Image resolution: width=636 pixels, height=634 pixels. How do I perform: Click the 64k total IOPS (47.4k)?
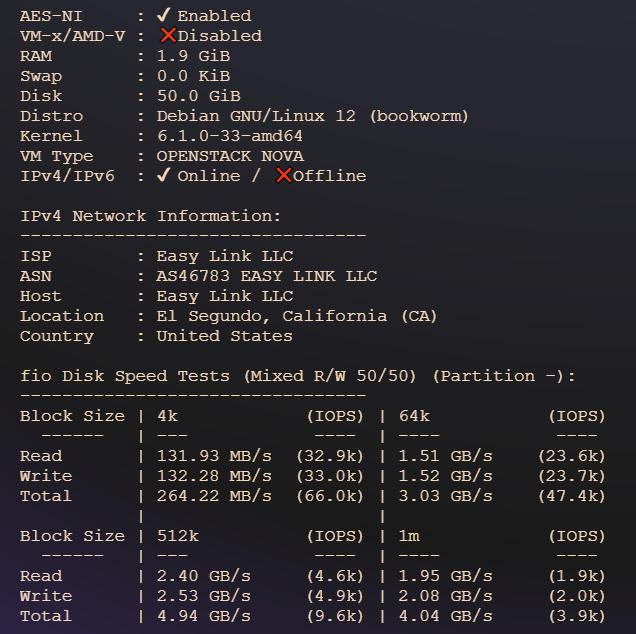(x=572, y=496)
